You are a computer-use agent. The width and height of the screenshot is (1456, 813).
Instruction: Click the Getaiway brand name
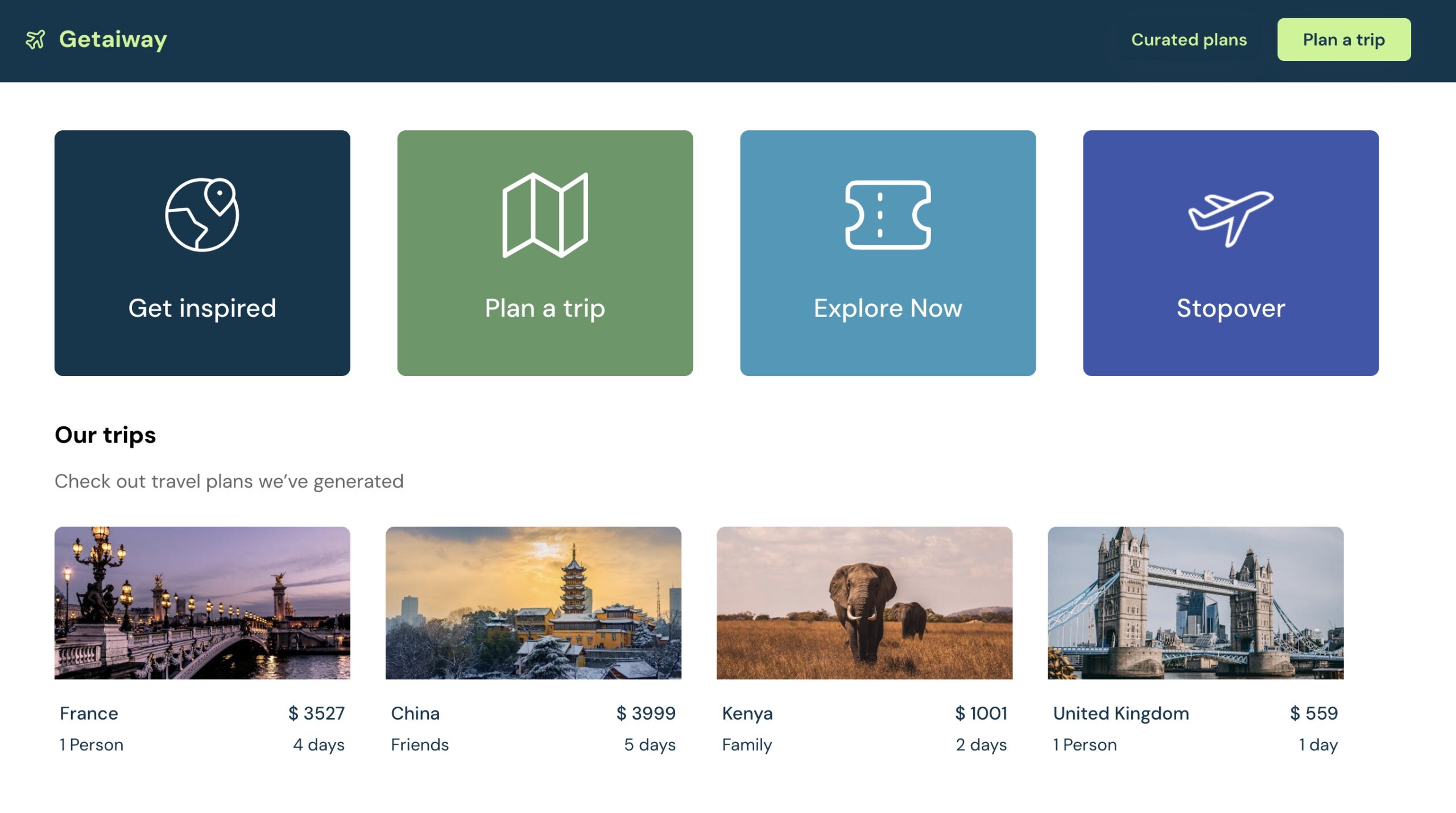(113, 39)
